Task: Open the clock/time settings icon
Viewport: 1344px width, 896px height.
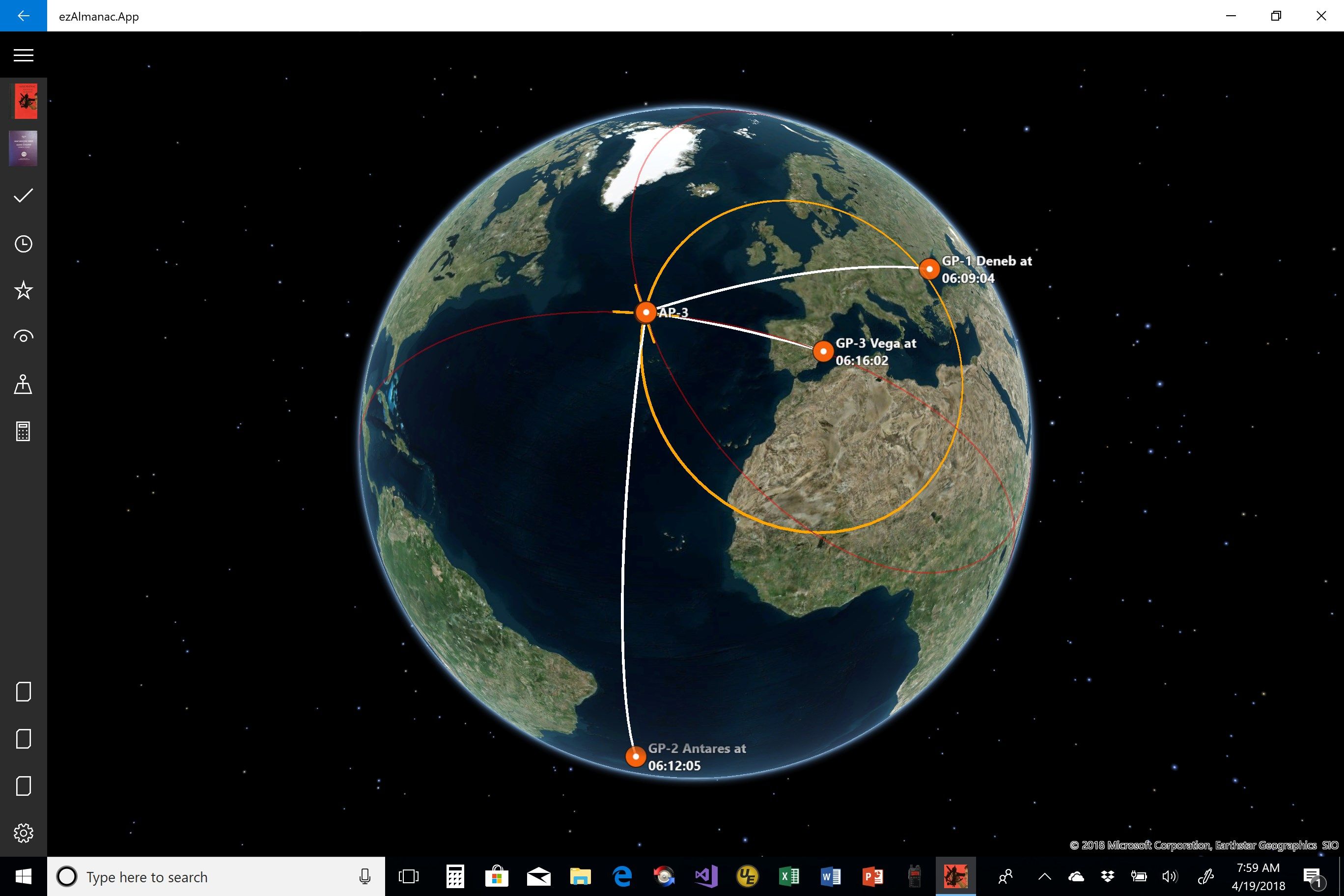Action: point(24,243)
